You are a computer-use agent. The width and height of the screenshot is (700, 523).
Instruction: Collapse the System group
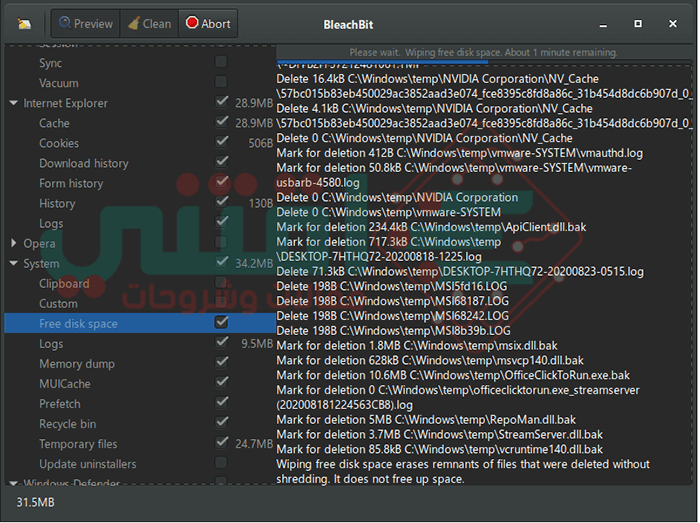14,263
